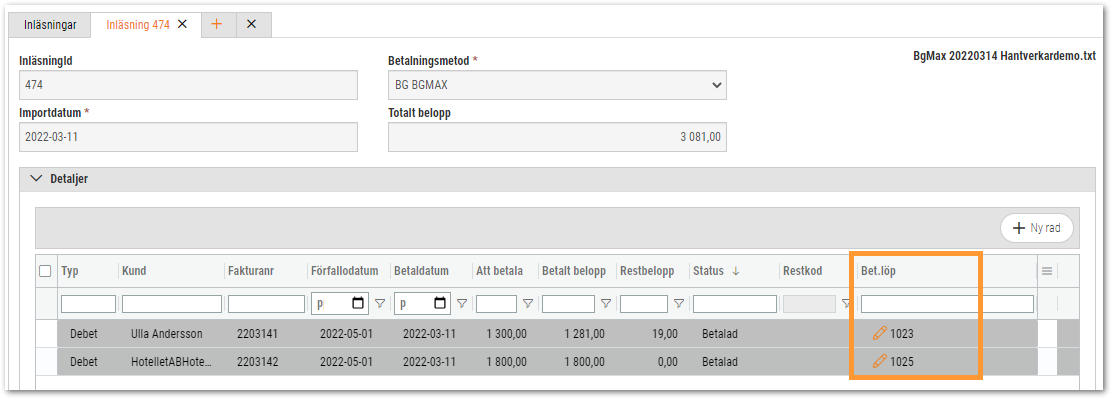Toggle the select-all rows checkbox

point(45,271)
